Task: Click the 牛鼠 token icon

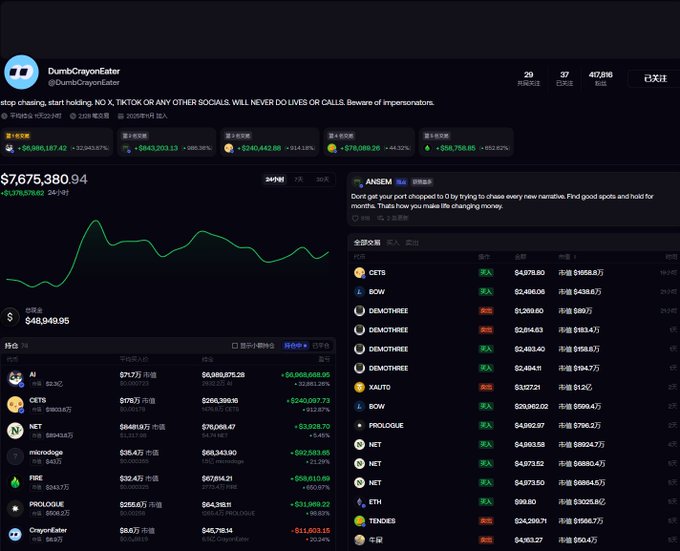Action: point(360,540)
